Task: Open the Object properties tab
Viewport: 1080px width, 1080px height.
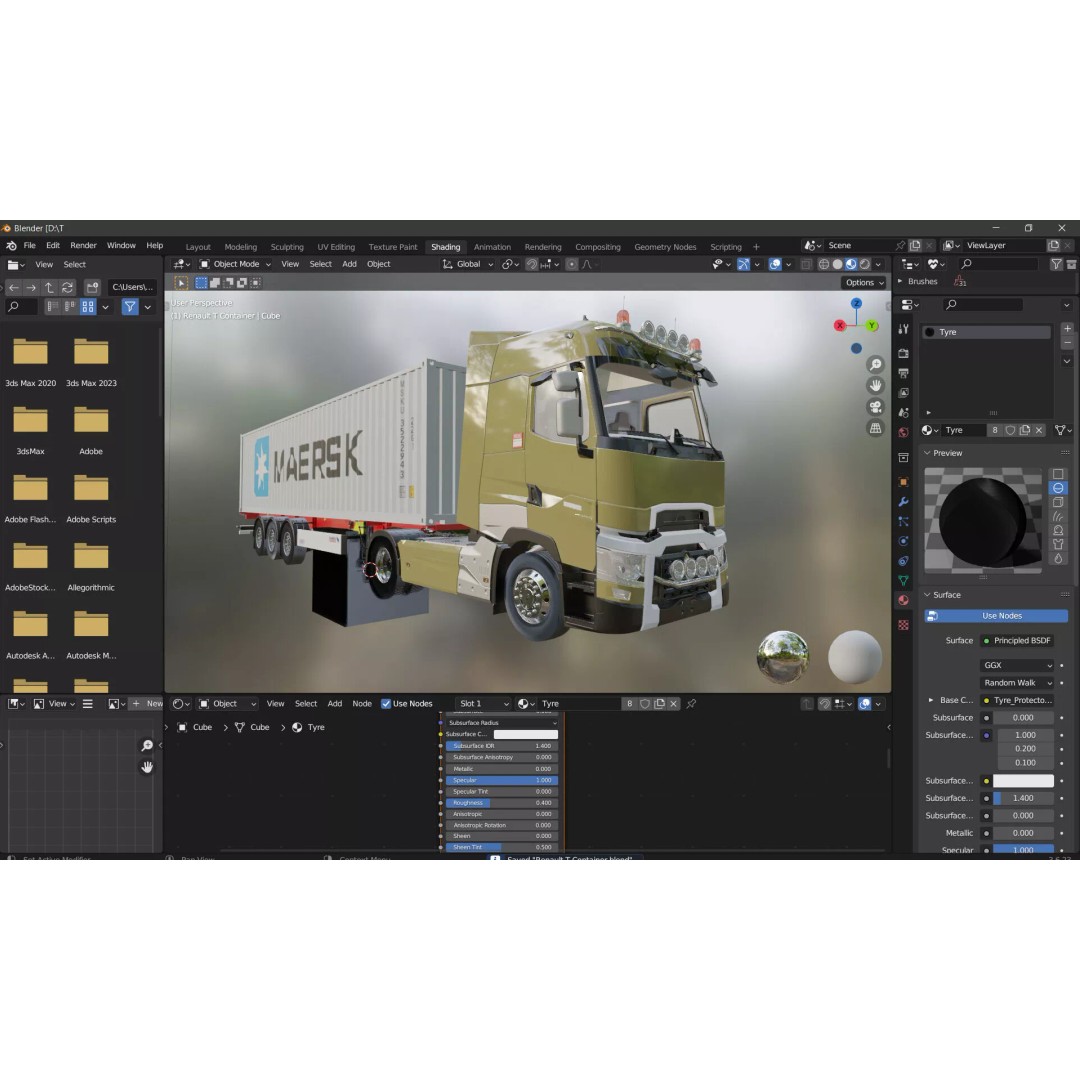Action: [x=903, y=481]
